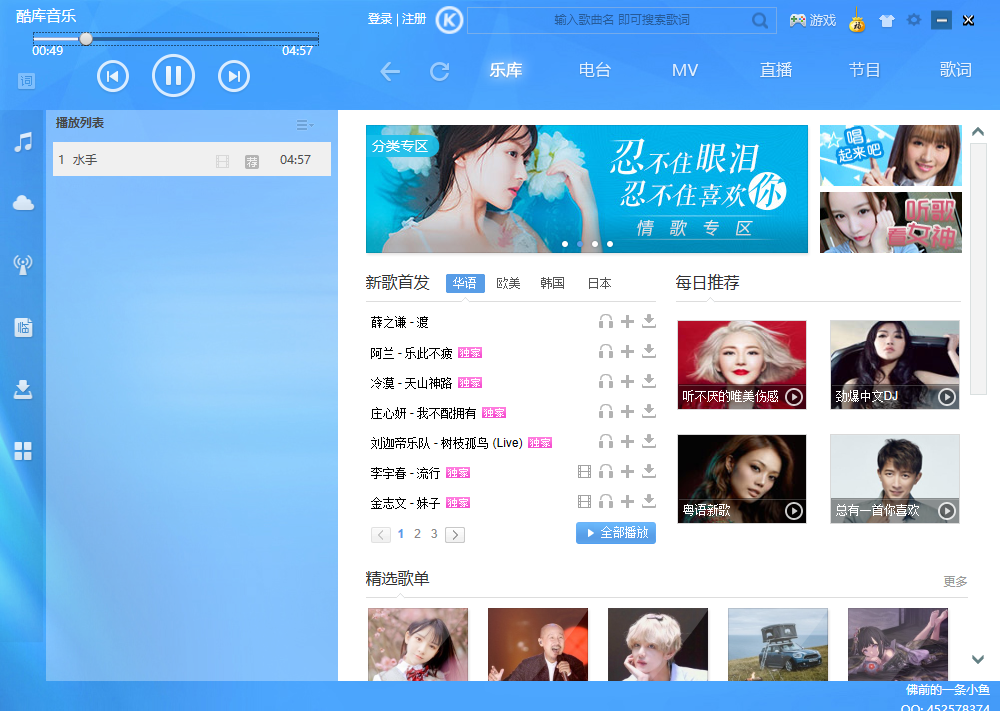The height and width of the screenshot is (711, 1000).
Task: Click the Kugou K logo icon
Action: coord(449,20)
